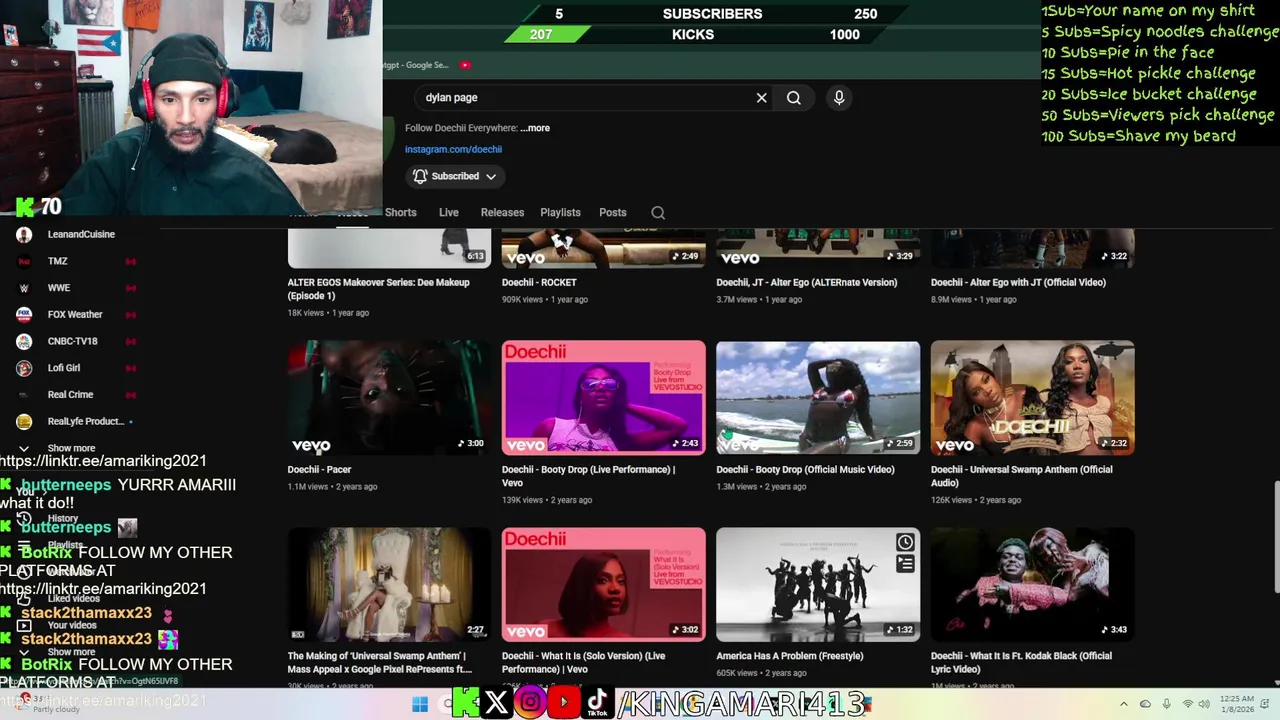Open Doechii - ROCKET video title
Screen dimensions: 1280x720
click(x=539, y=282)
